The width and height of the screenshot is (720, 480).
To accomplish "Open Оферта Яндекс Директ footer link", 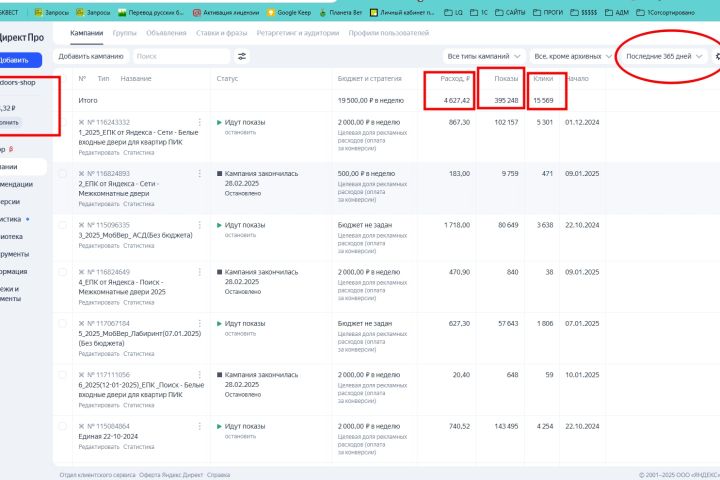I will [x=171, y=475].
